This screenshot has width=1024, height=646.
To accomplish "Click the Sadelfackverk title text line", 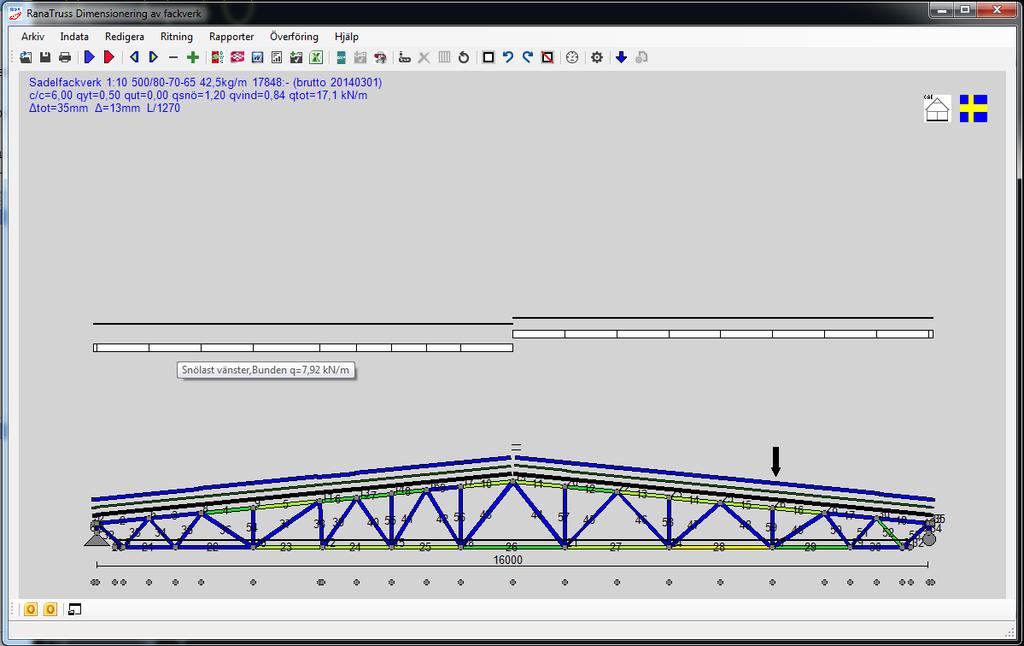I will click(x=206, y=82).
